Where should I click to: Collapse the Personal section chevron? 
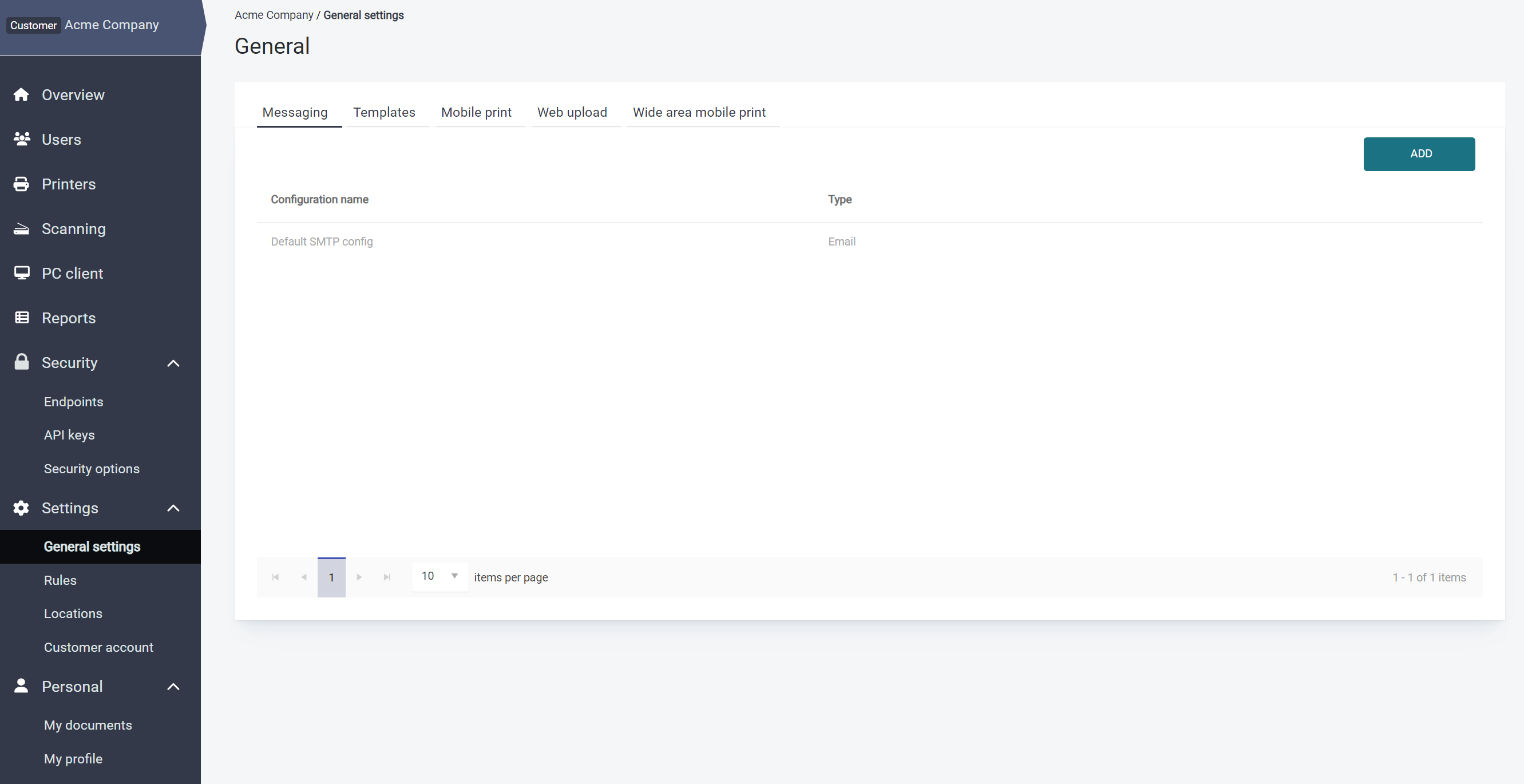173,686
